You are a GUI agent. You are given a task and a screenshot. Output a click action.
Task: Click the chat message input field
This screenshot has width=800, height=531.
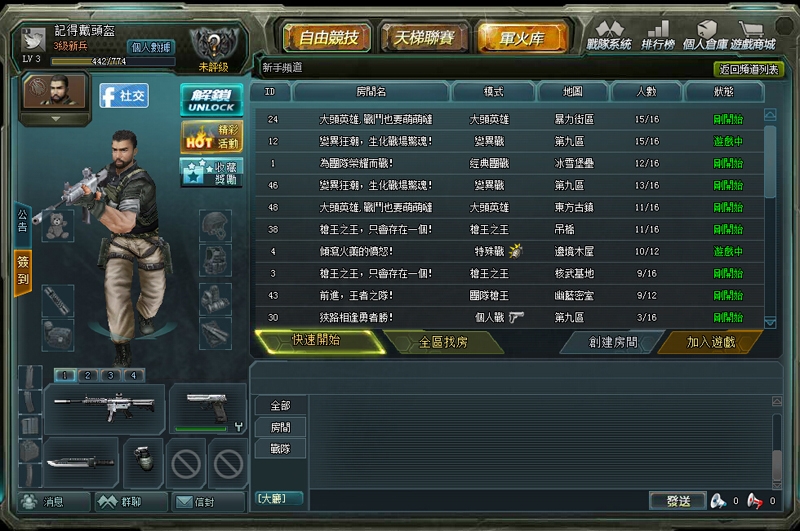click(478, 500)
